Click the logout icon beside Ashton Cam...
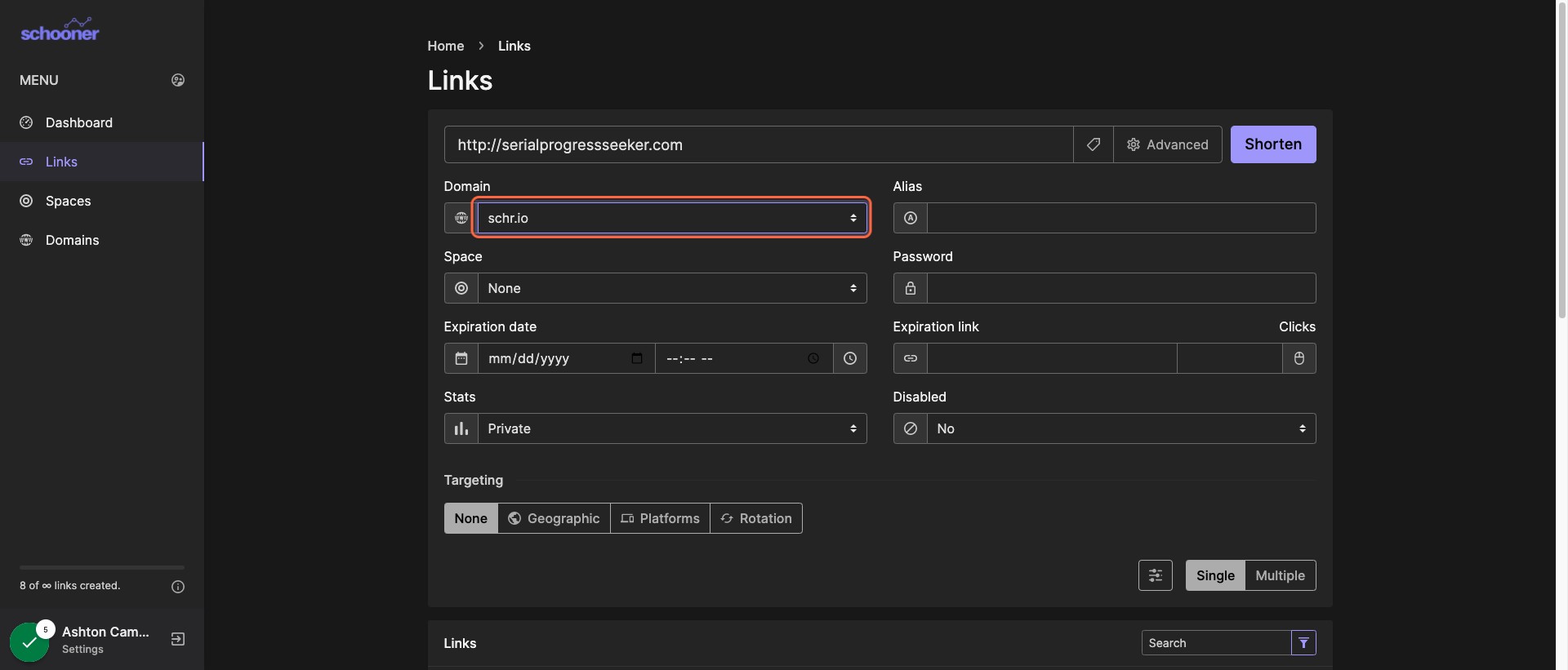The width and height of the screenshot is (1568, 670). click(178, 639)
